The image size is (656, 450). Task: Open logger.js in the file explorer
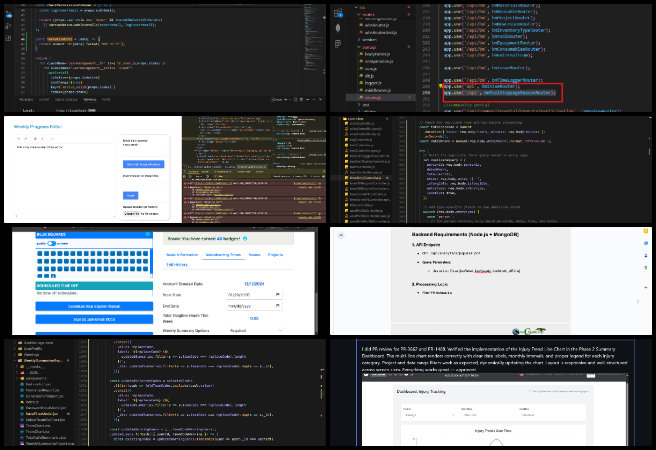coord(372,83)
